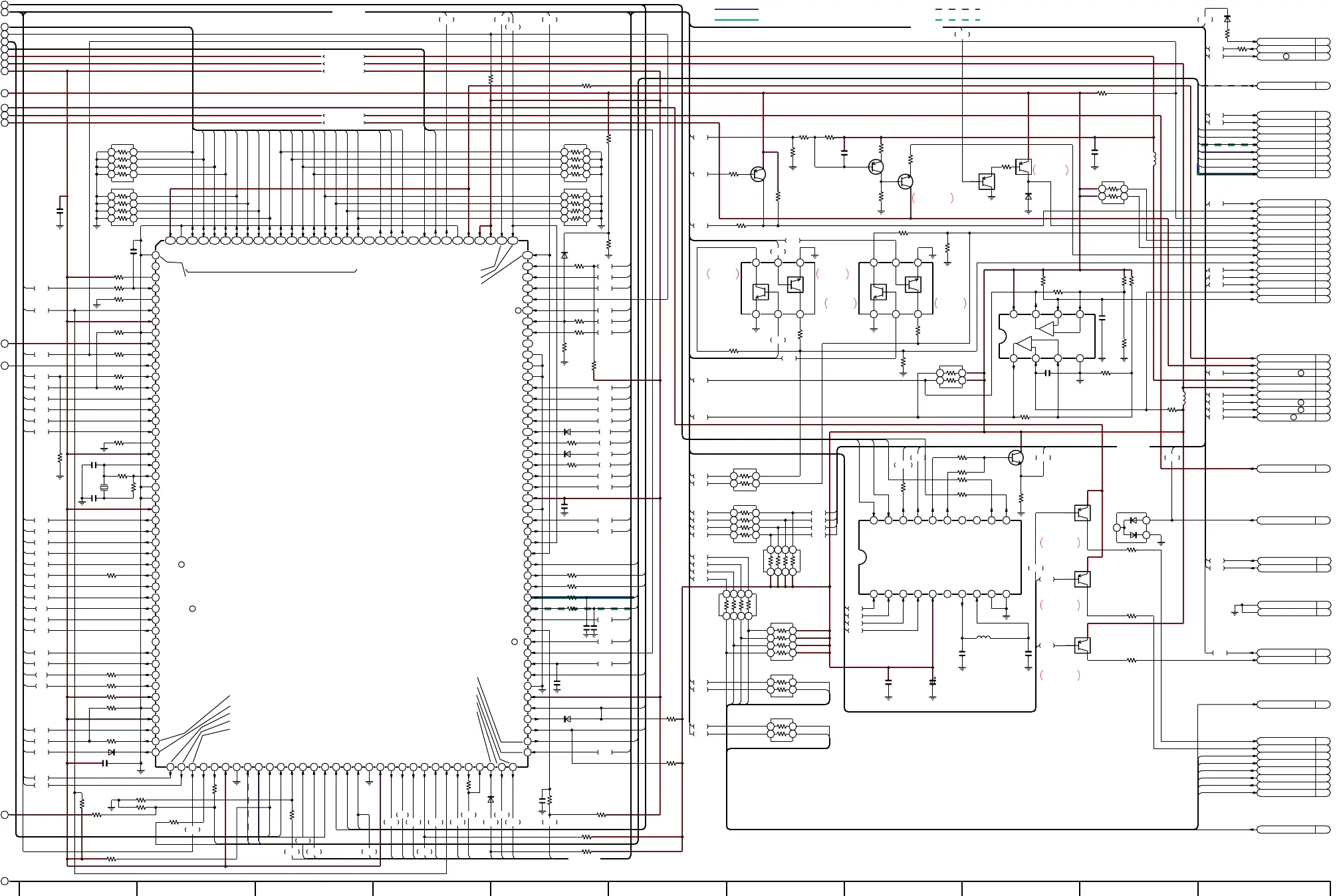Viewport: 1343px width, 896px height.
Task: Click the dashed green legend line at top
Action: coord(957,20)
